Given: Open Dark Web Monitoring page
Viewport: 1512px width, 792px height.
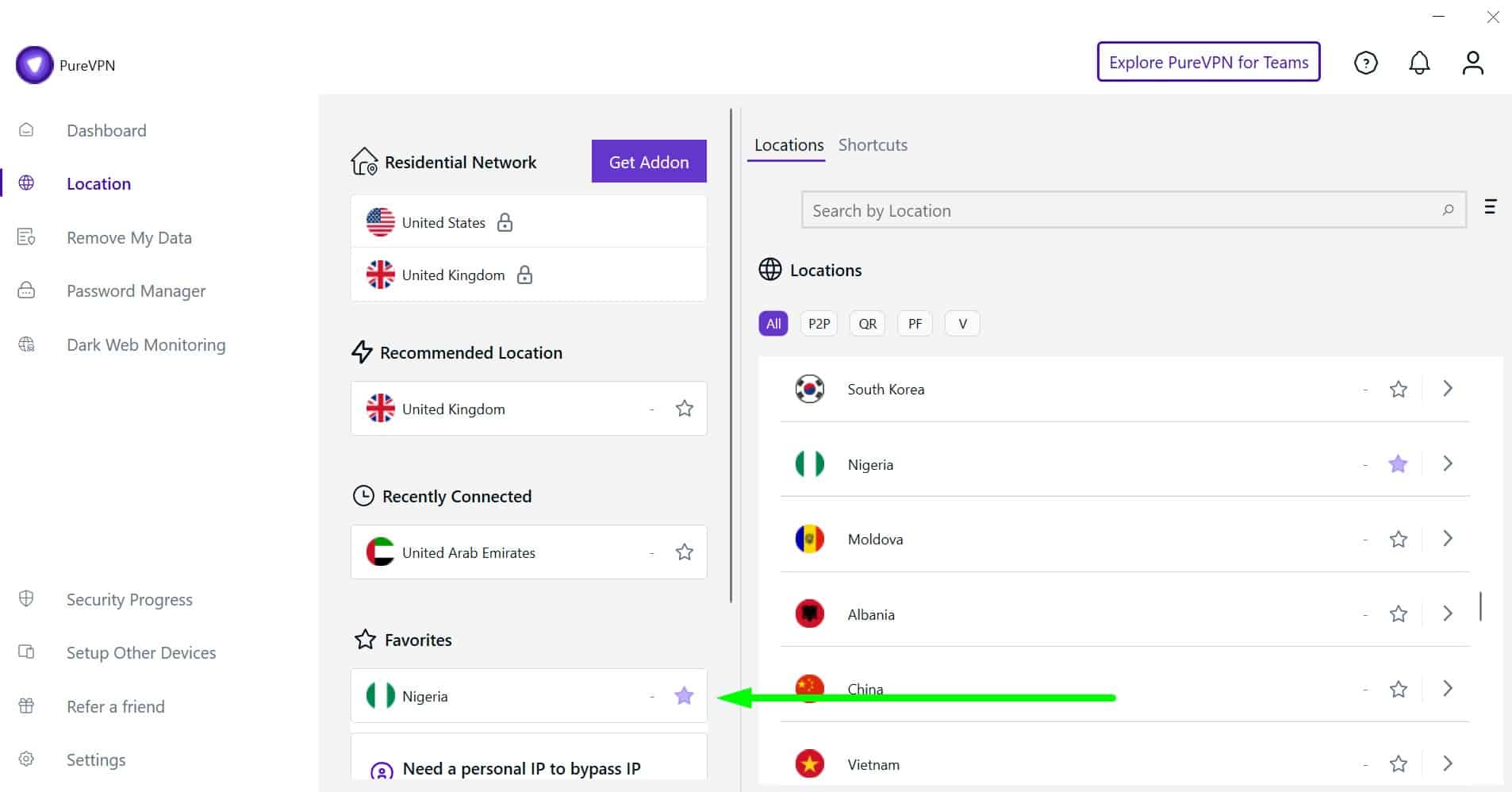Looking at the screenshot, I should point(146,344).
